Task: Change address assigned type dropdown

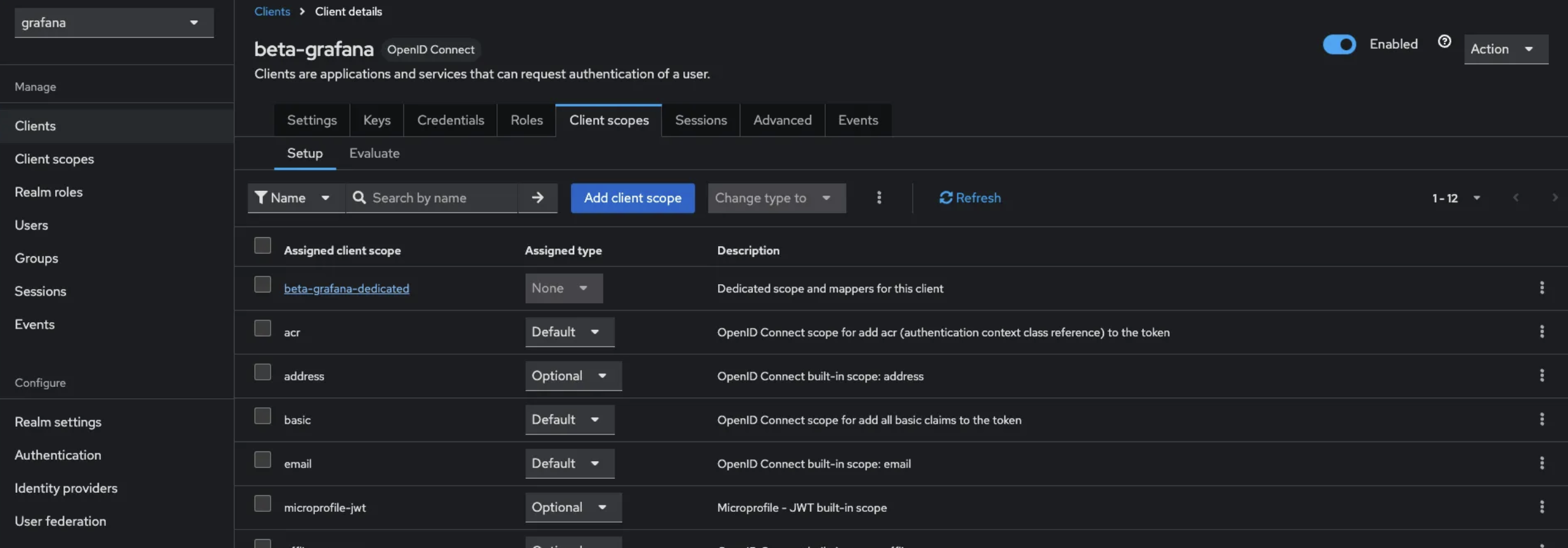Action: 574,375
